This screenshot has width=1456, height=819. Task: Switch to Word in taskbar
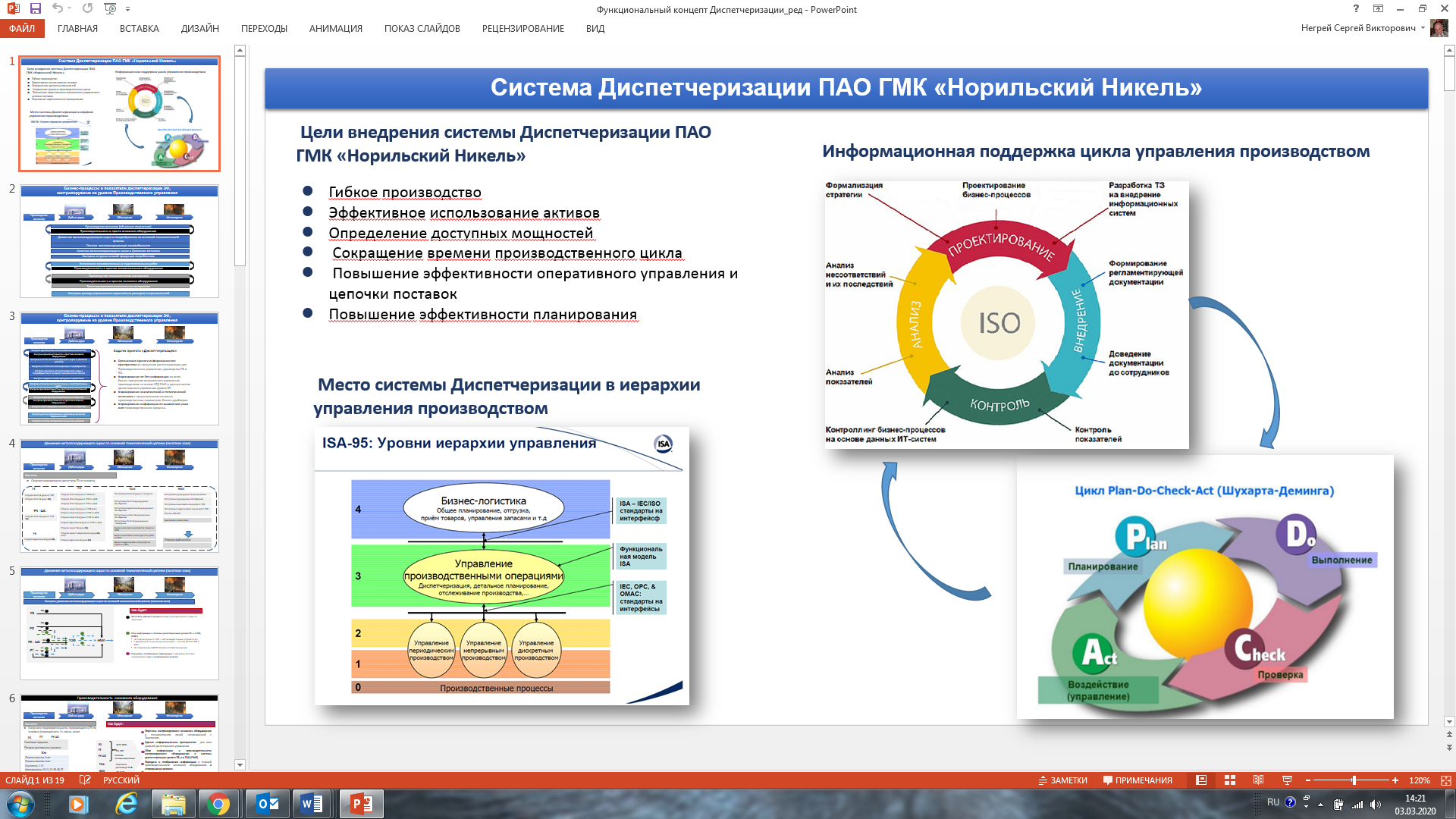click(312, 803)
